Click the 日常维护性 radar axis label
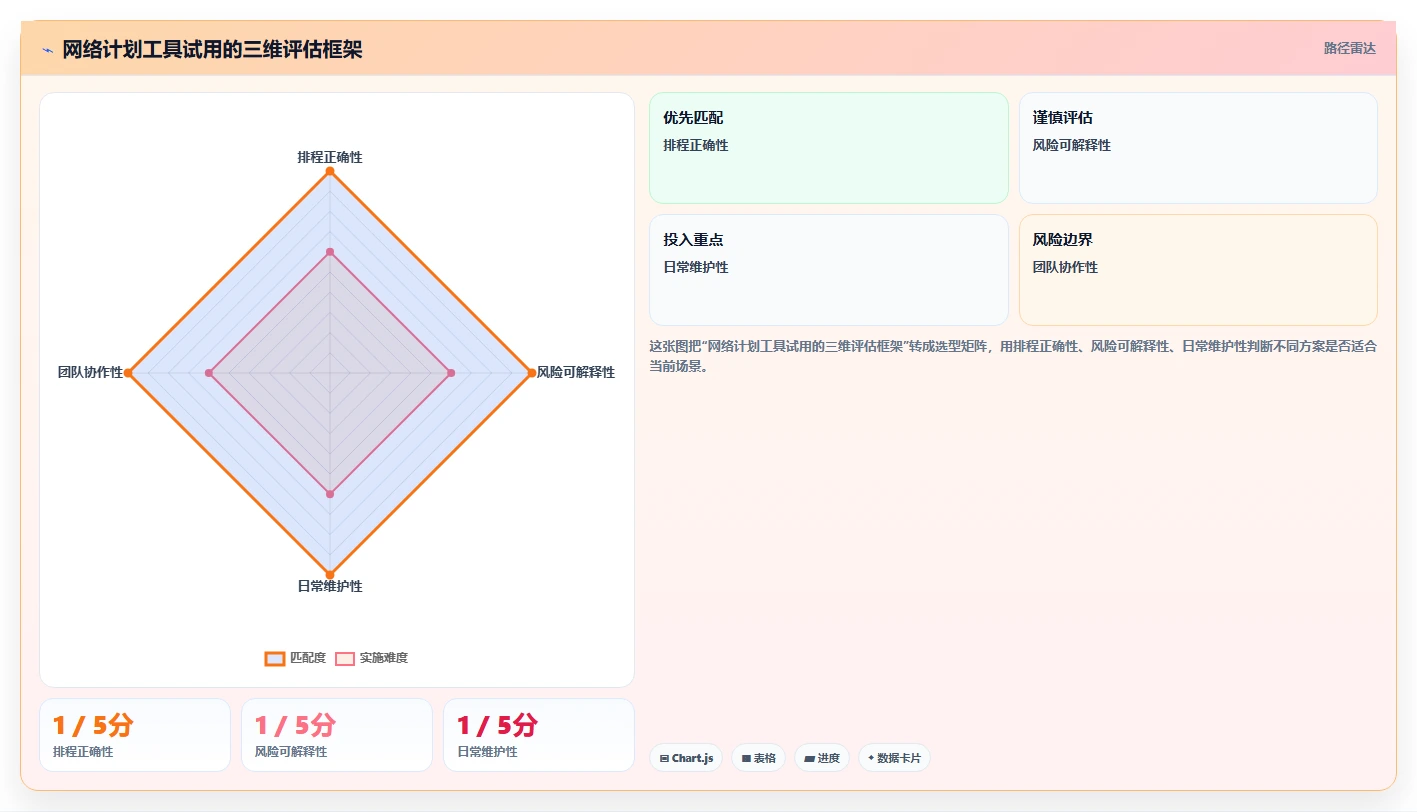Image resolution: width=1417 pixels, height=812 pixels. [x=330, y=586]
